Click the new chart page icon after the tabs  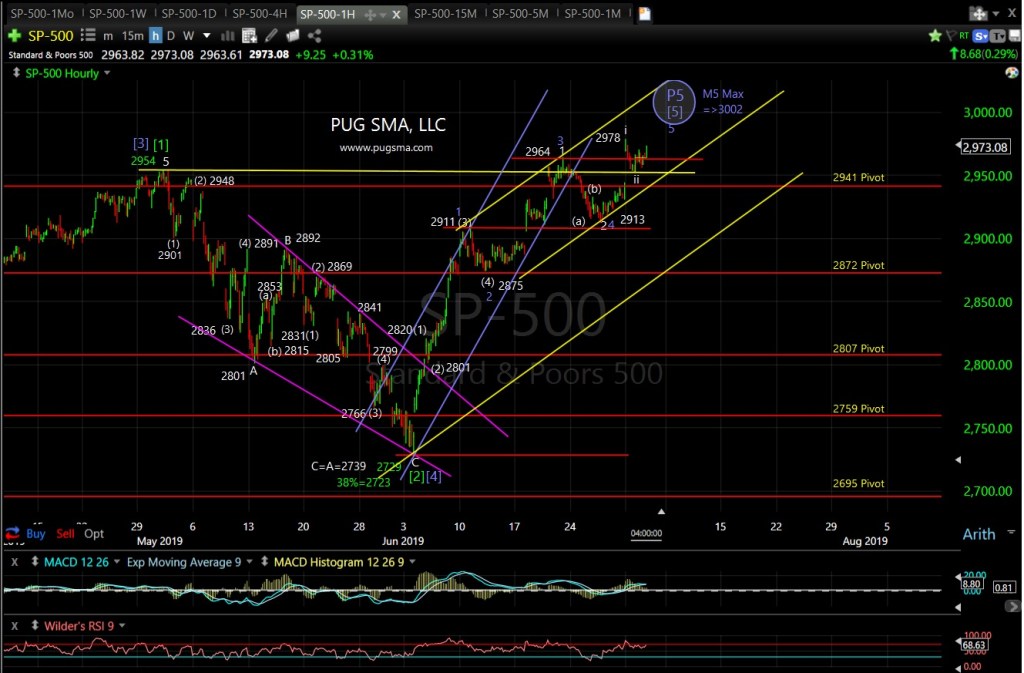point(645,14)
